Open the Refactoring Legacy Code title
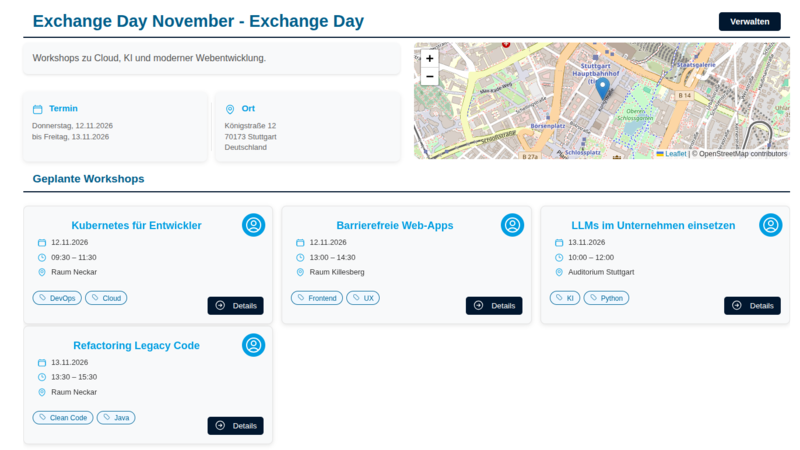Screen dimensions: 800x450 tap(136, 345)
